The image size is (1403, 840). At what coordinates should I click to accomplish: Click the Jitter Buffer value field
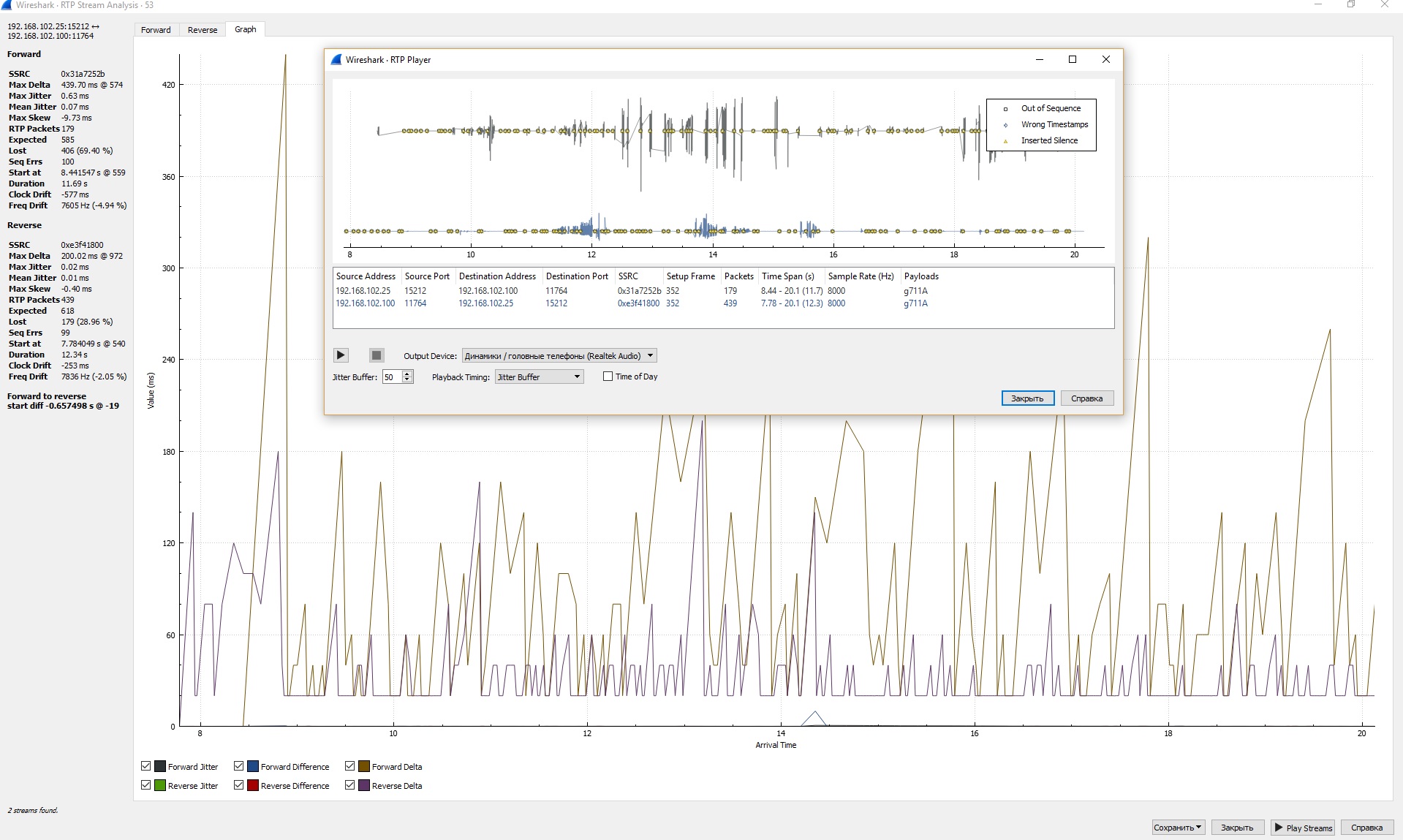click(x=392, y=377)
